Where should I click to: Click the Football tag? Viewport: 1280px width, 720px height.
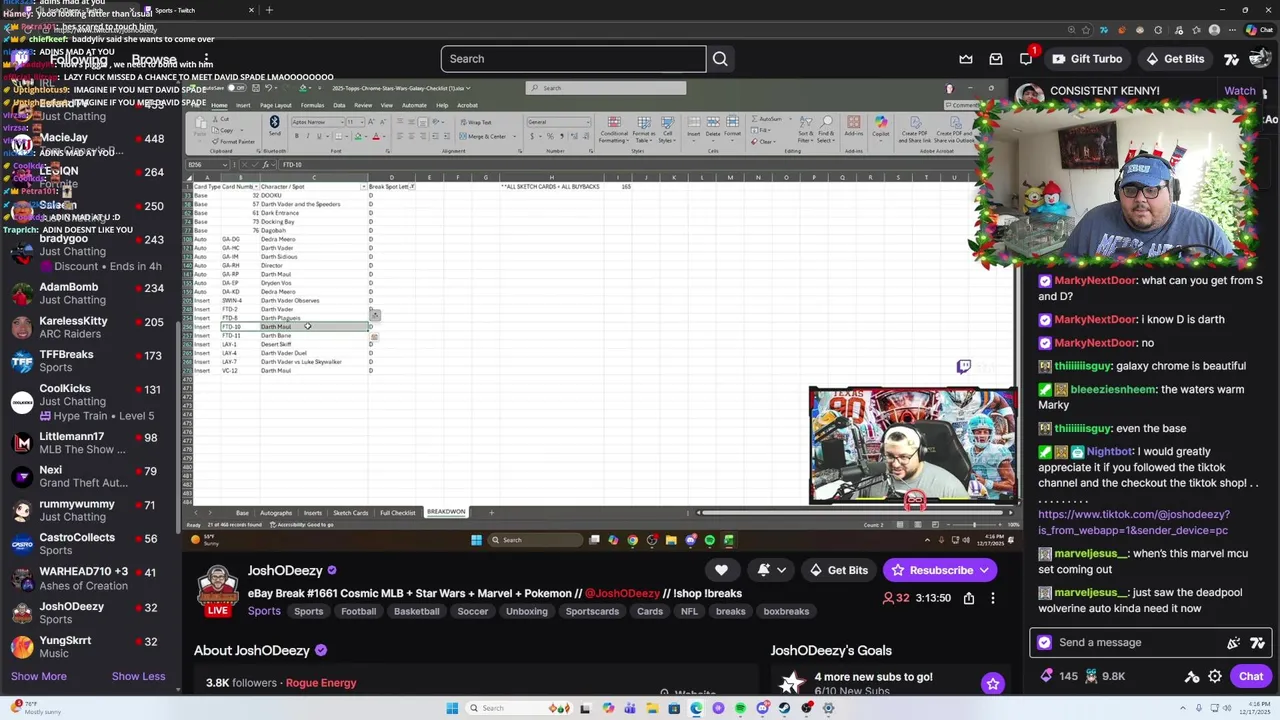coord(358,611)
